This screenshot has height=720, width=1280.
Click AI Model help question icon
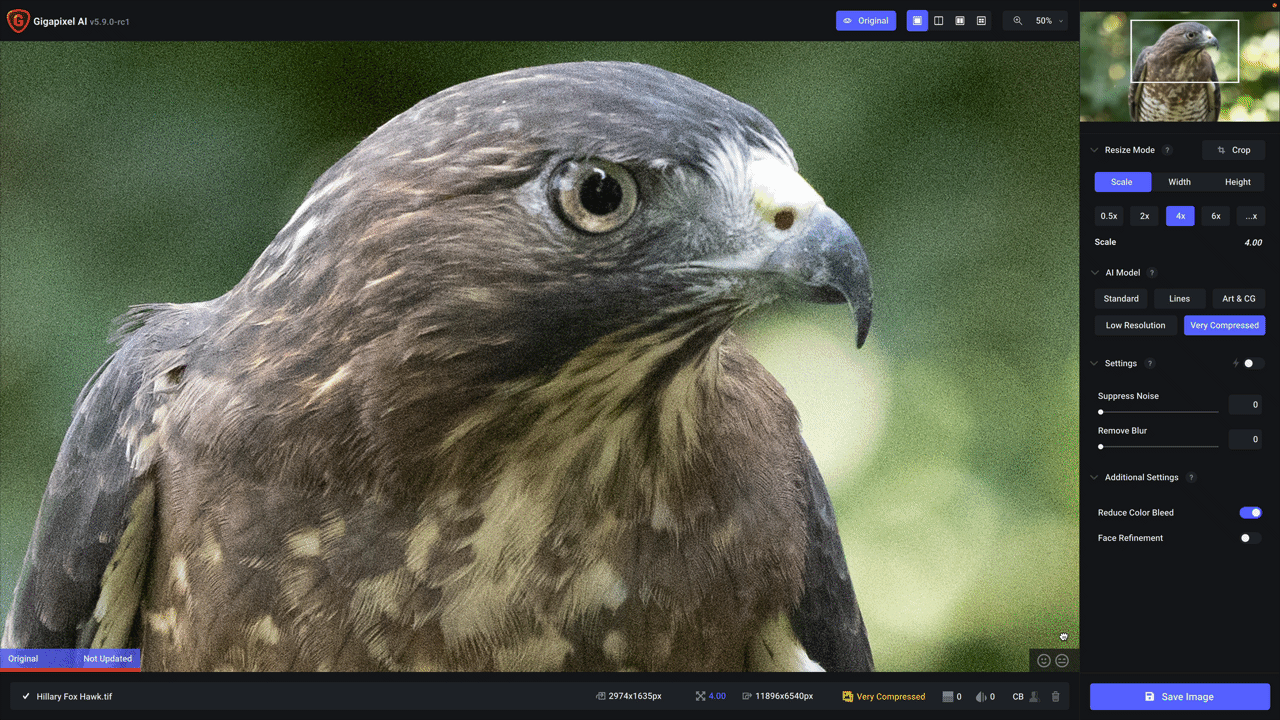(x=1152, y=272)
